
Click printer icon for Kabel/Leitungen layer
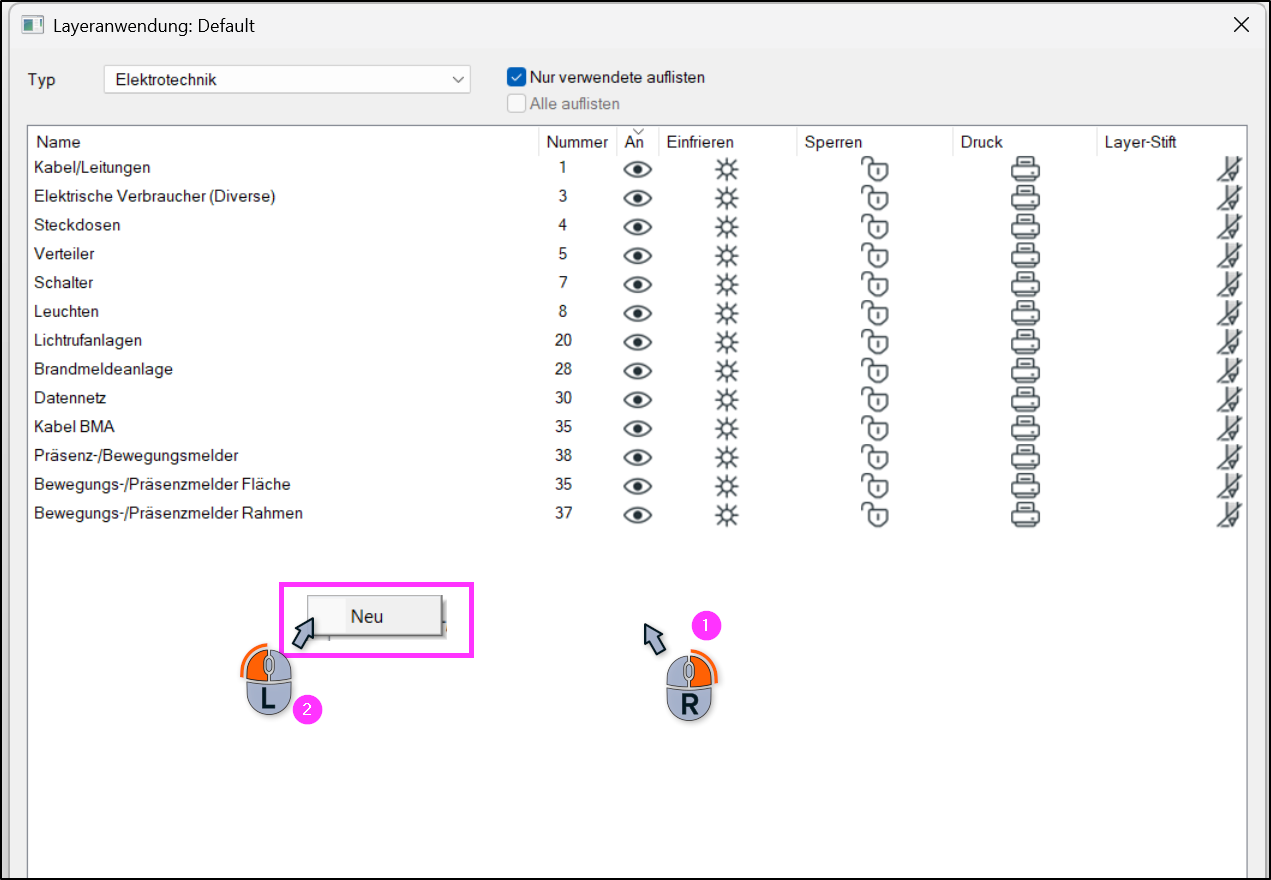pyautogui.click(x=1025, y=169)
